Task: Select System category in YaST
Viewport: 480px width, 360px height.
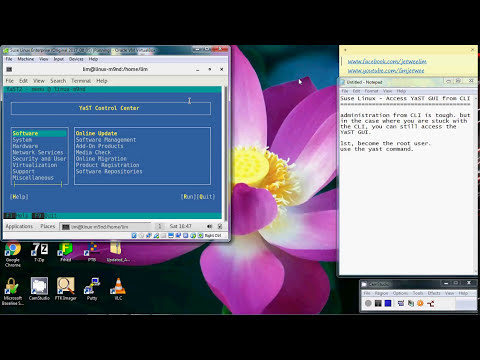Action: (x=22, y=140)
